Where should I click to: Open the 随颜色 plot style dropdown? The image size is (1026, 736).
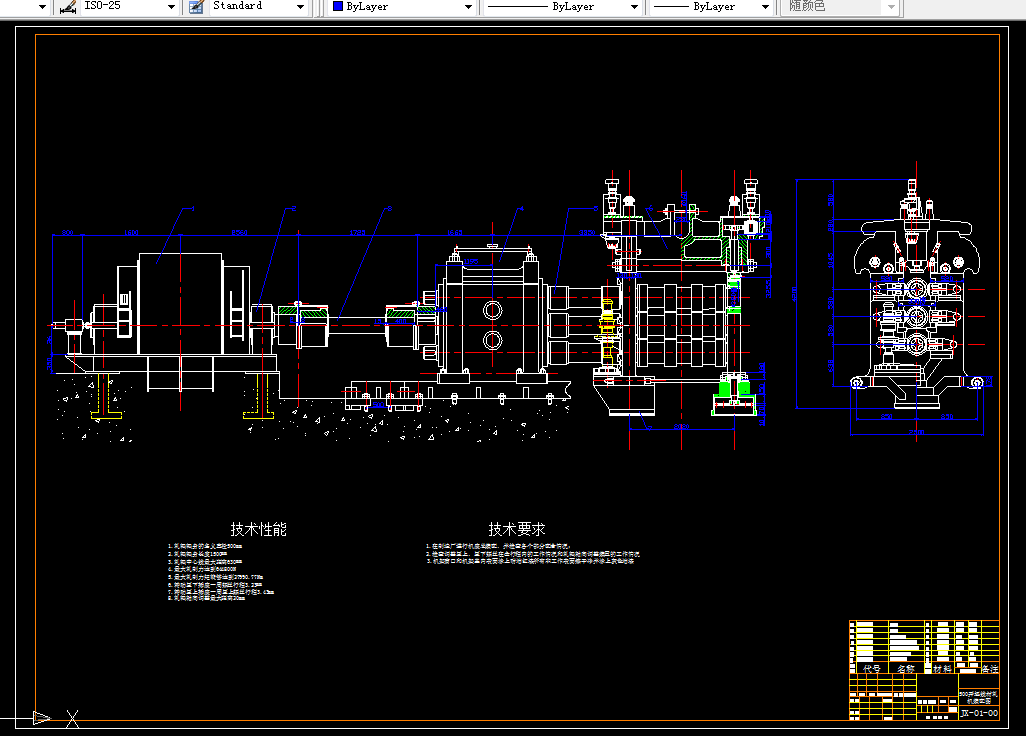pos(891,7)
